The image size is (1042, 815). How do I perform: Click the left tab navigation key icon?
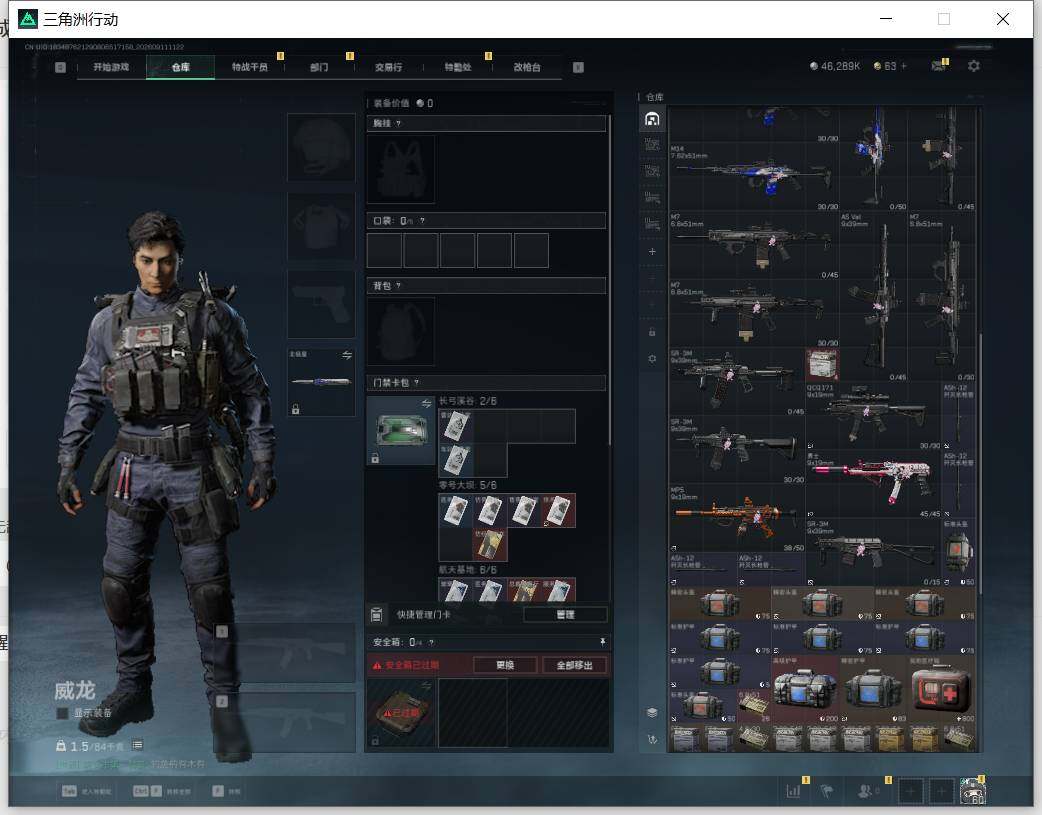tap(60, 67)
